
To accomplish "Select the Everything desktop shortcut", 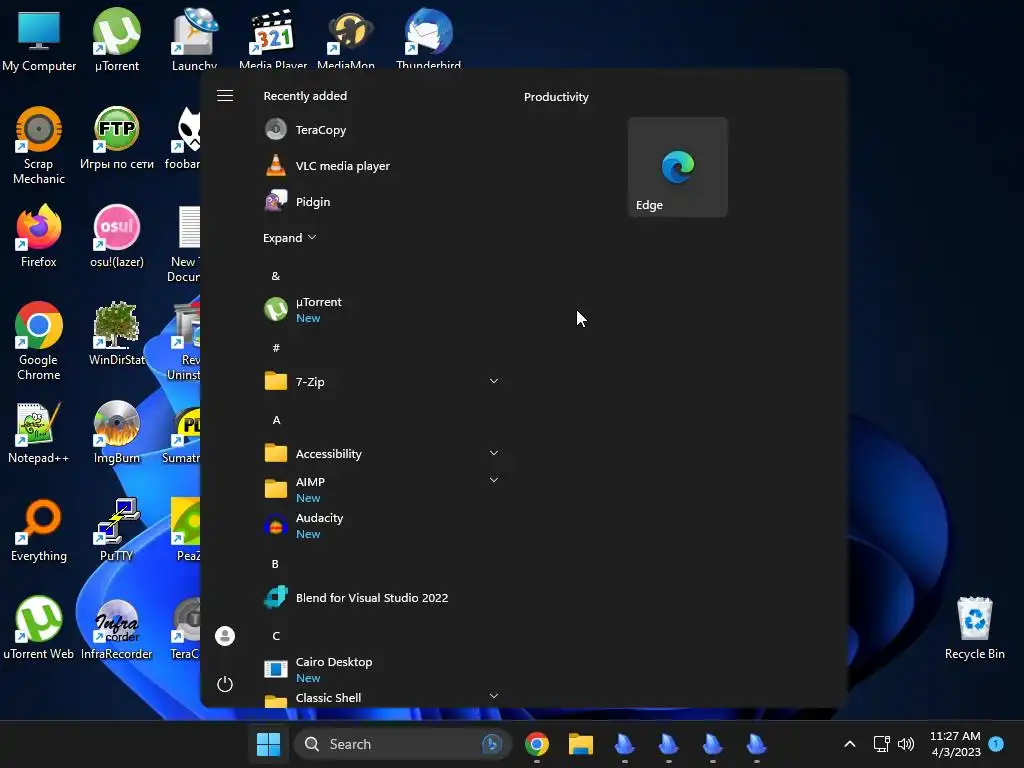I will pyautogui.click(x=39, y=530).
